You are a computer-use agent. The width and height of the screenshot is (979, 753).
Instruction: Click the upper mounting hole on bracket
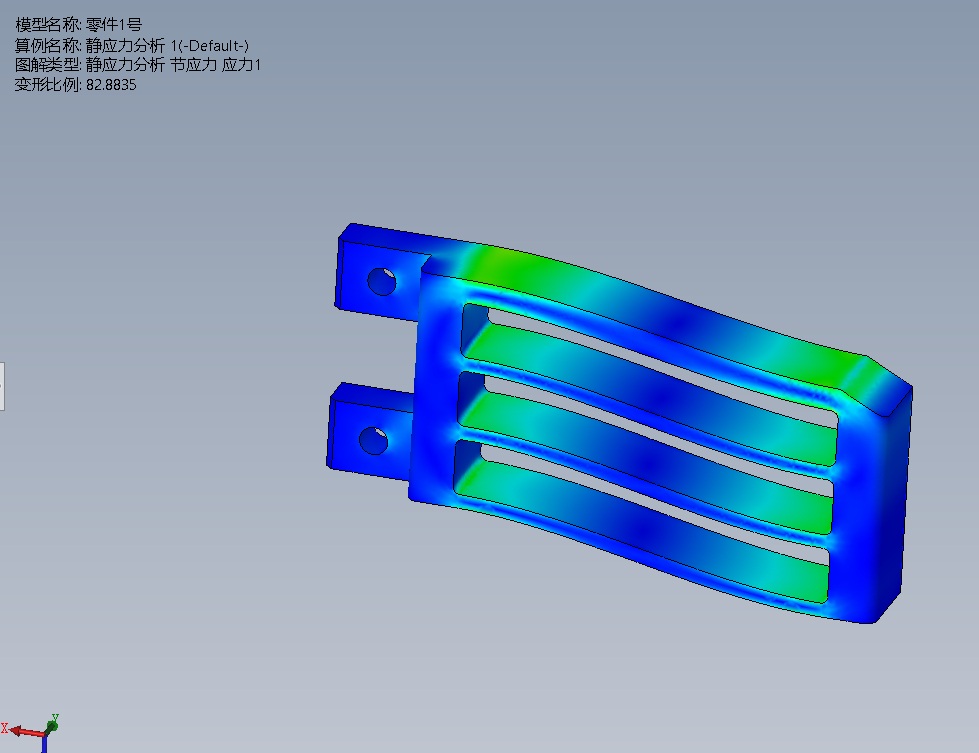coord(381,281)
